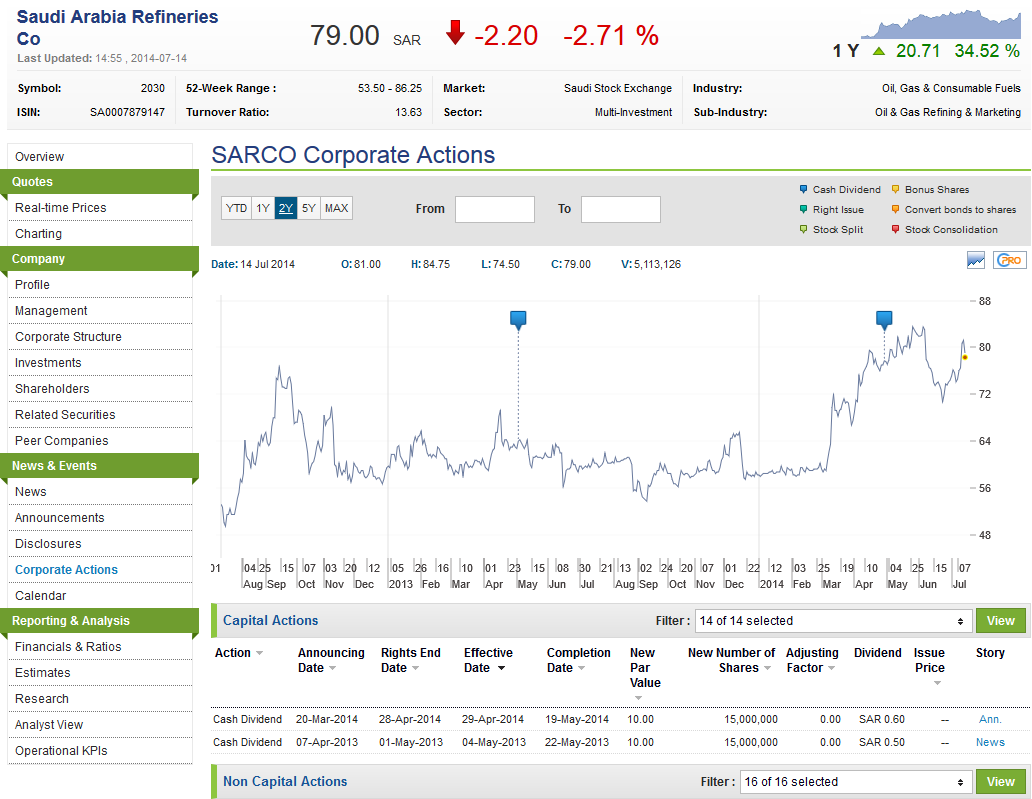
Task: Click the May 2013 cash dividend marker
Action: 518,319
